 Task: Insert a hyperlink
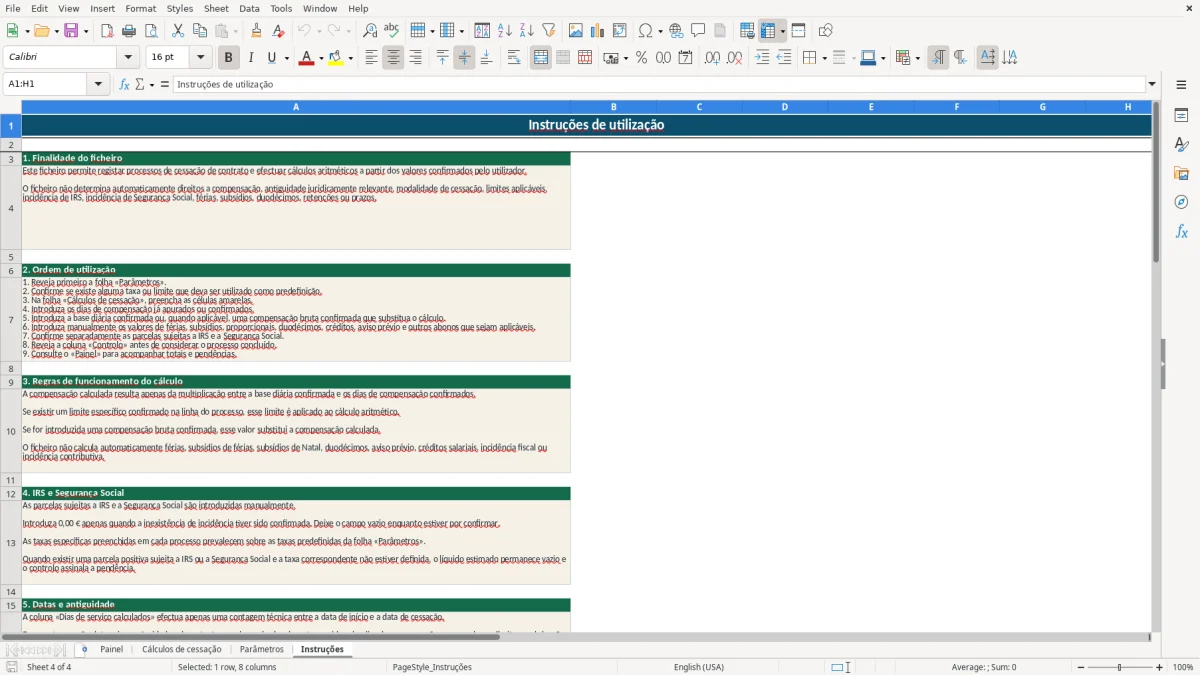[676, 31]
